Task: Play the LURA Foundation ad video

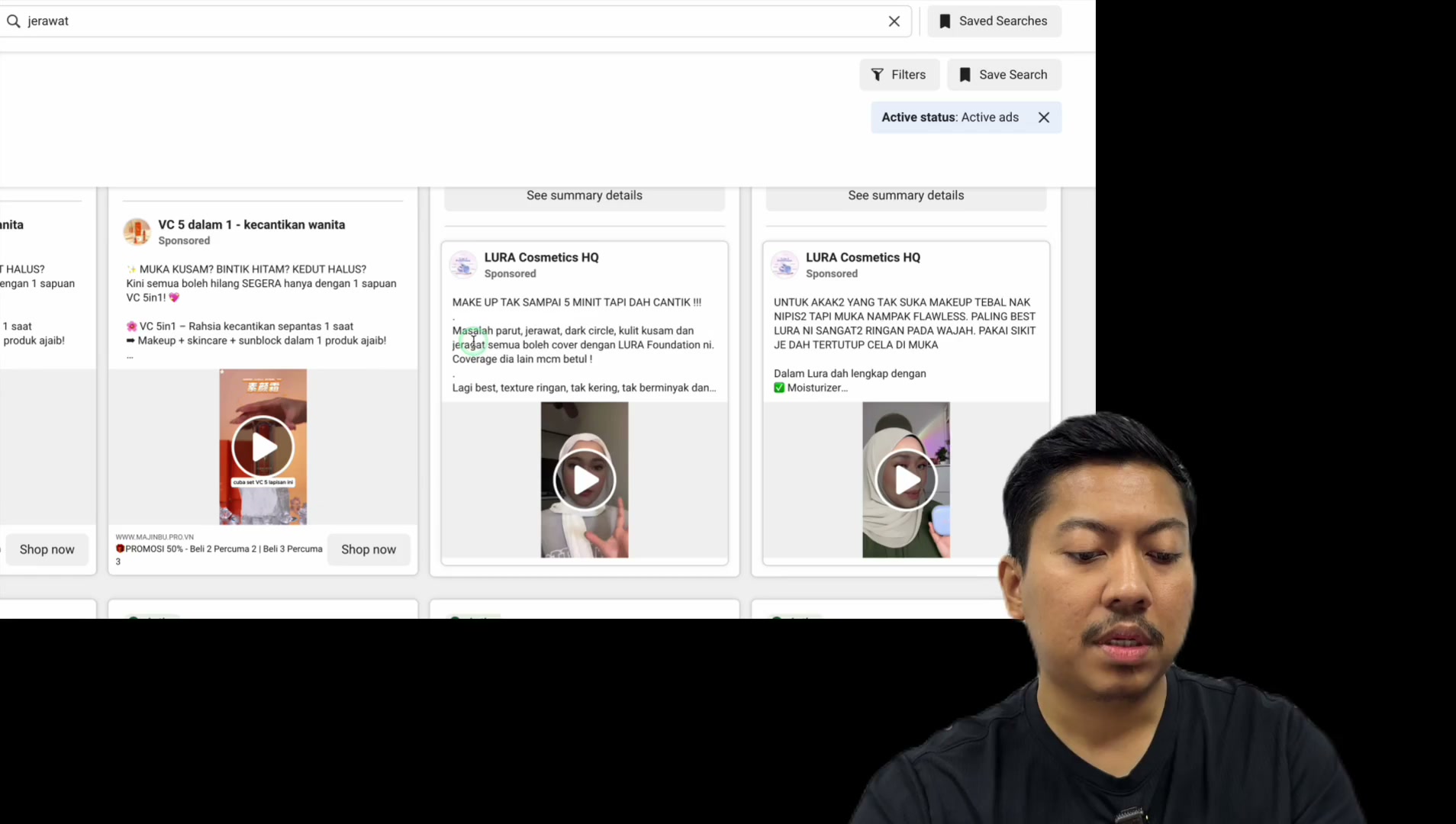Action: (585, 480)
